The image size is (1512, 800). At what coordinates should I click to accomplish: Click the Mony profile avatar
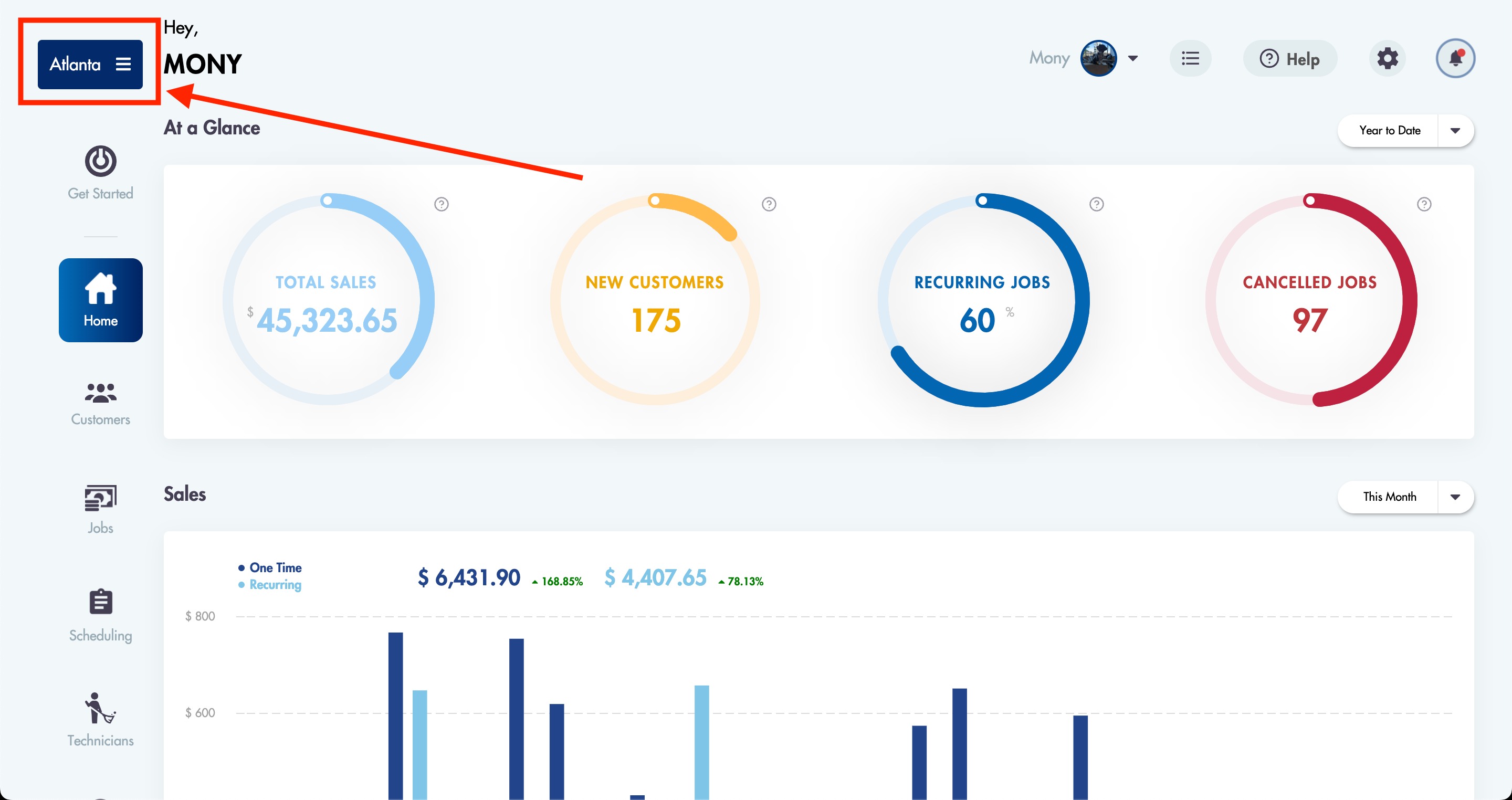click(1098, 58)
